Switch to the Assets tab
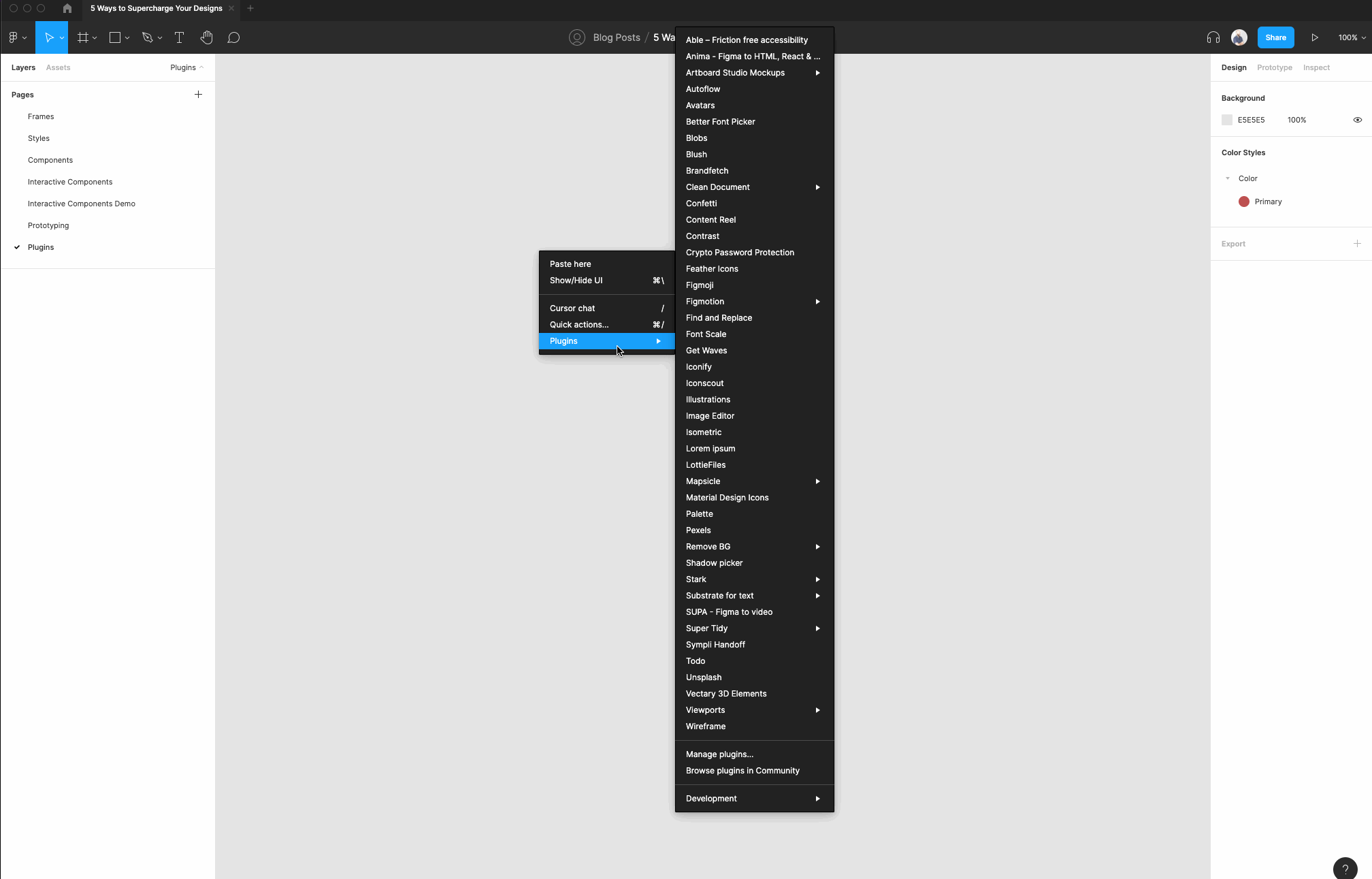Viewport: 1372px width, 879px height. pos(58,67)
